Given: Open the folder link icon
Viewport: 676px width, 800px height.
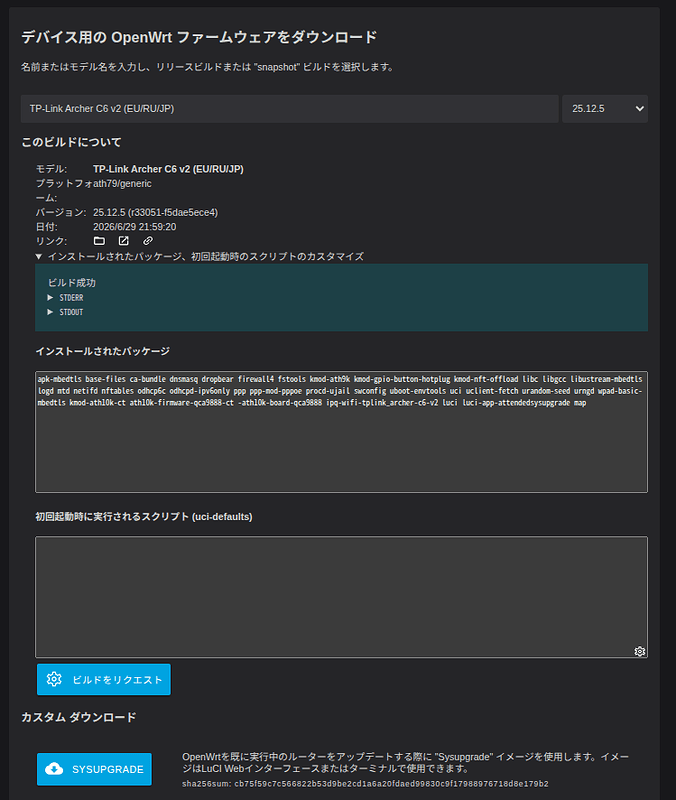Looking at the screenshot, I should 99,241.
